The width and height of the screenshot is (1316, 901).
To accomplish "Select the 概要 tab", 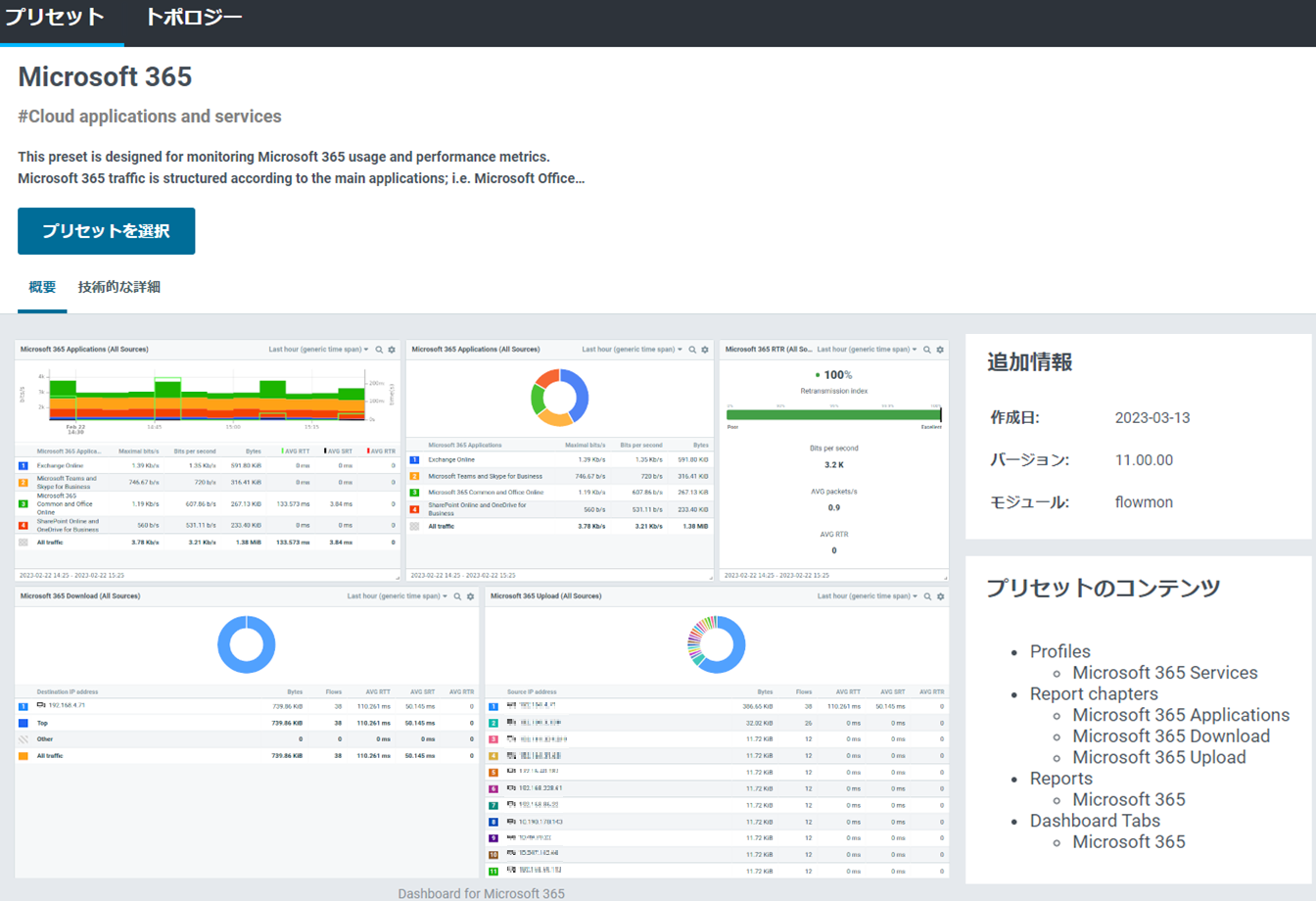I will point(42,287).
